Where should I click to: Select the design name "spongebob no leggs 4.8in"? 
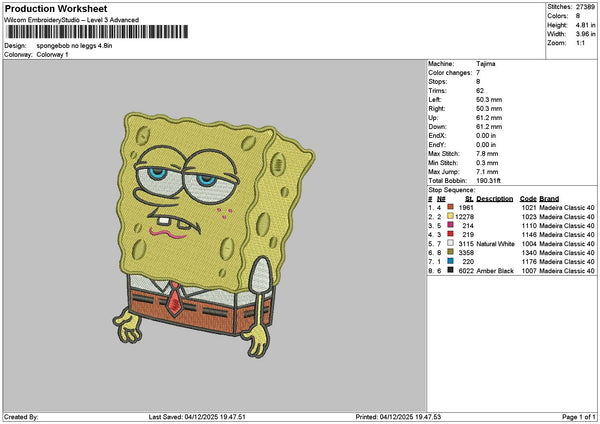(74, 46)
